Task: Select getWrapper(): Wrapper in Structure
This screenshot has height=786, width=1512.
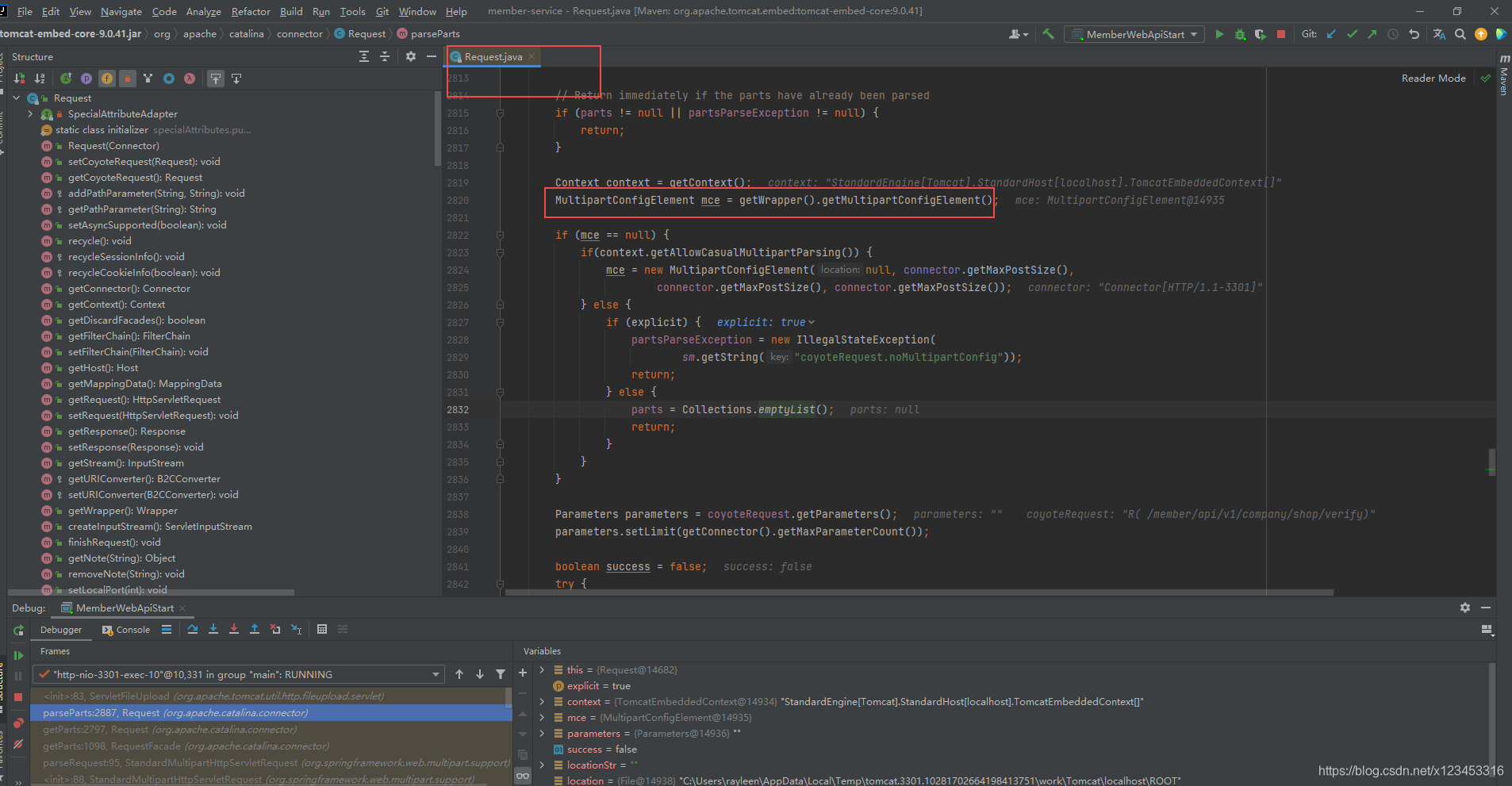Action: click(x=123, y=511)
